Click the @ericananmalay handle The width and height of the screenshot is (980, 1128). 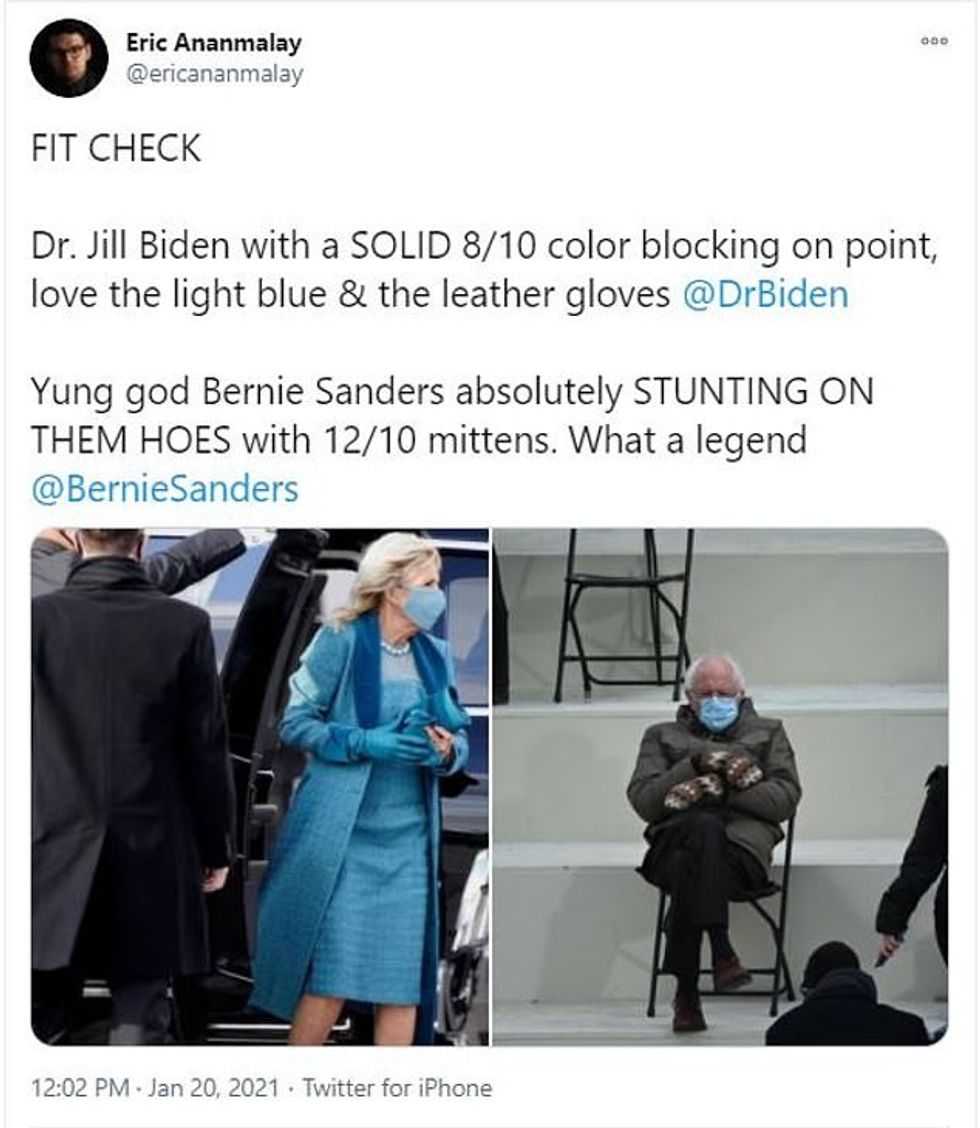click(x=214, y=73)
